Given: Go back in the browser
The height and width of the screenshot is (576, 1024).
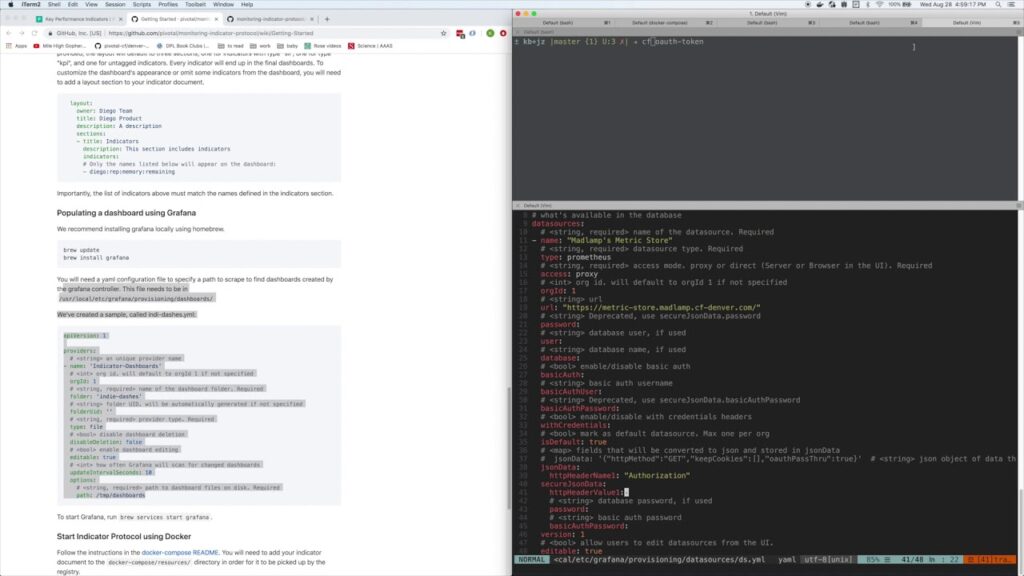Looking at the screenshot, I should click(x=8, y=33).
